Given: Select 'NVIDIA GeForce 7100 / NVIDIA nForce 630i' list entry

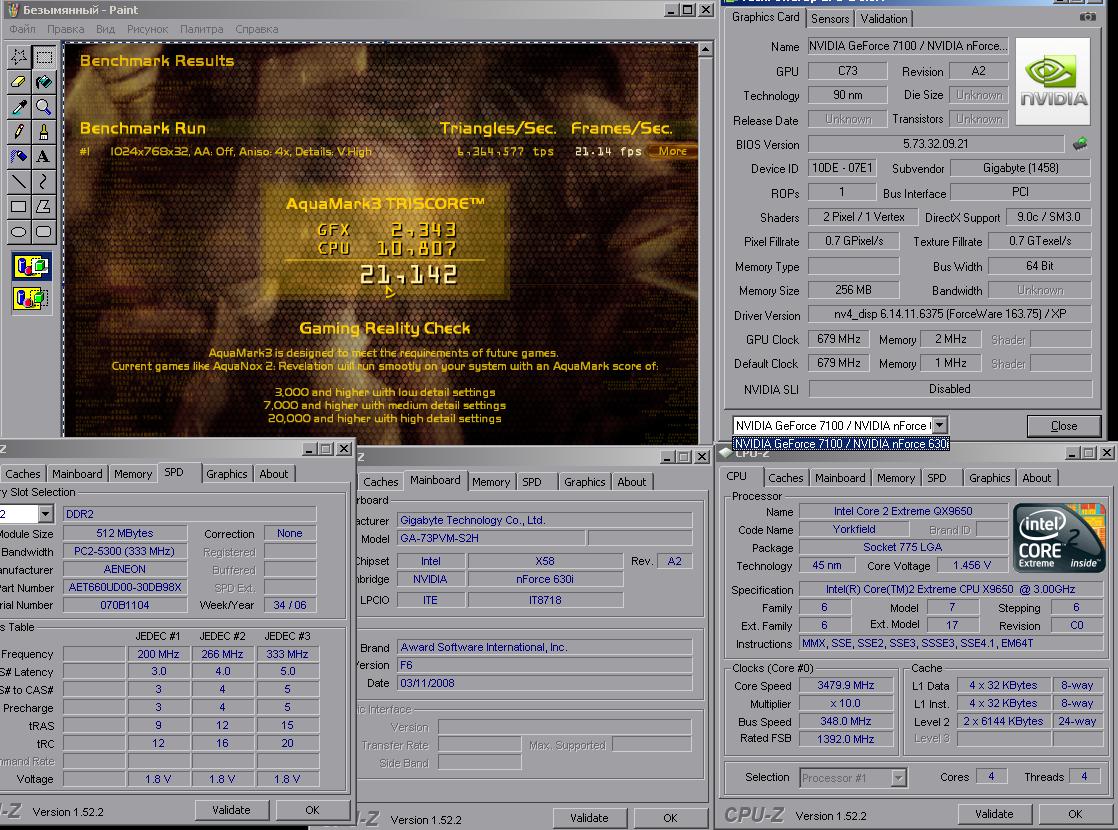Looking at the screenshot, I should point(841,444).
